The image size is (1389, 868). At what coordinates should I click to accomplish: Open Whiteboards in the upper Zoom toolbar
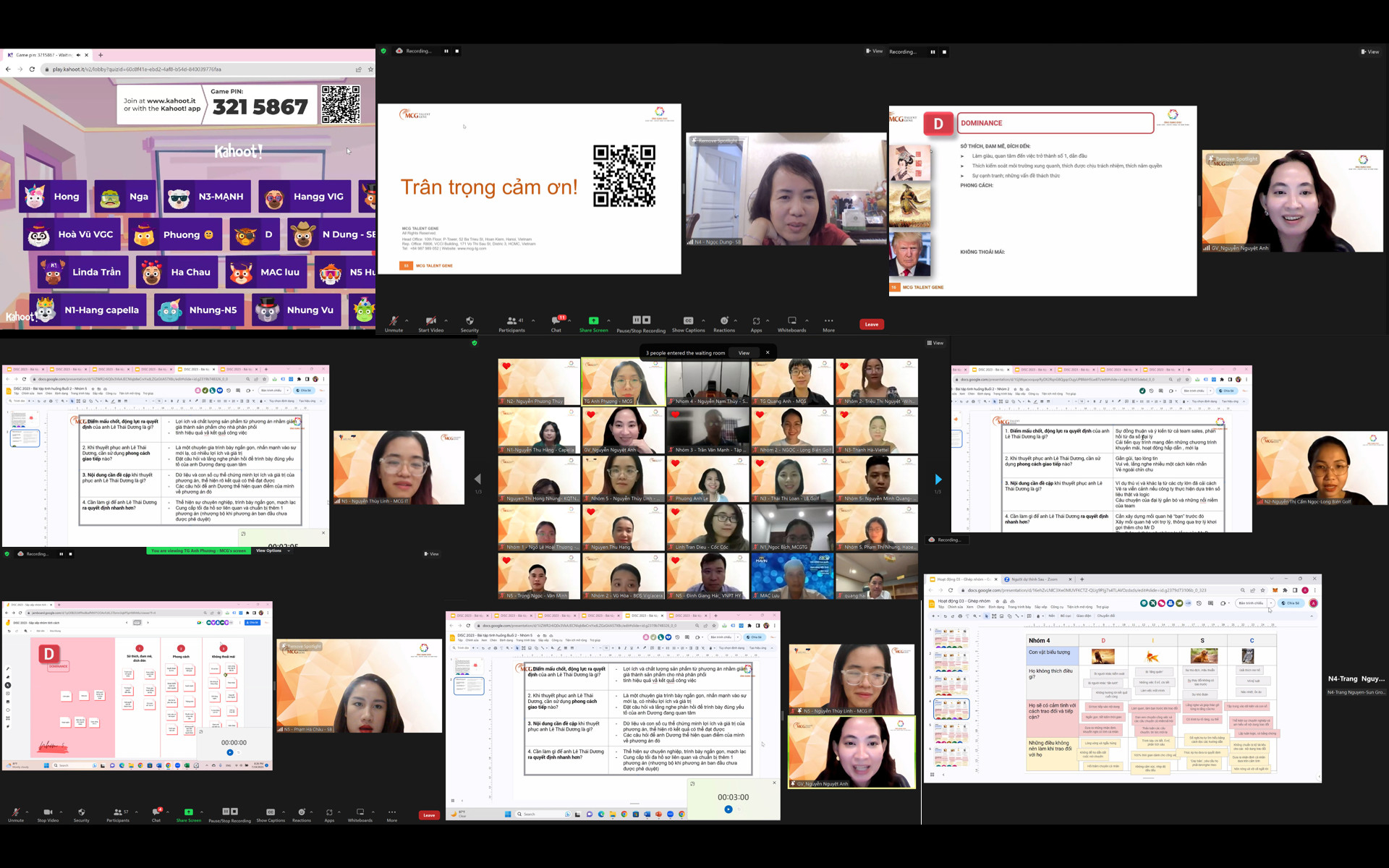[x=791, y=323]
